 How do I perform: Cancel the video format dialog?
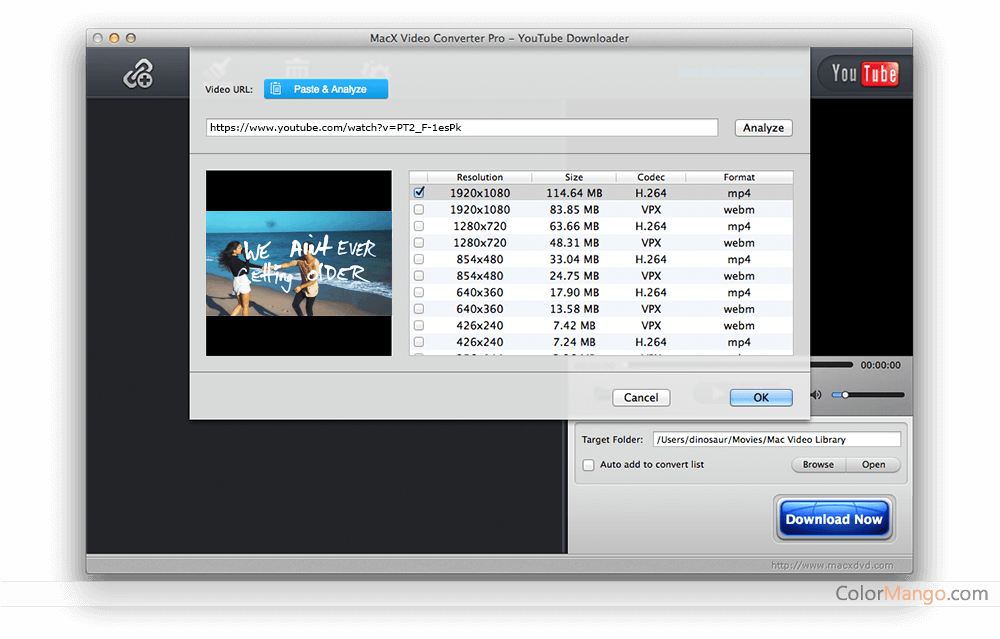(x=641, y=397)
